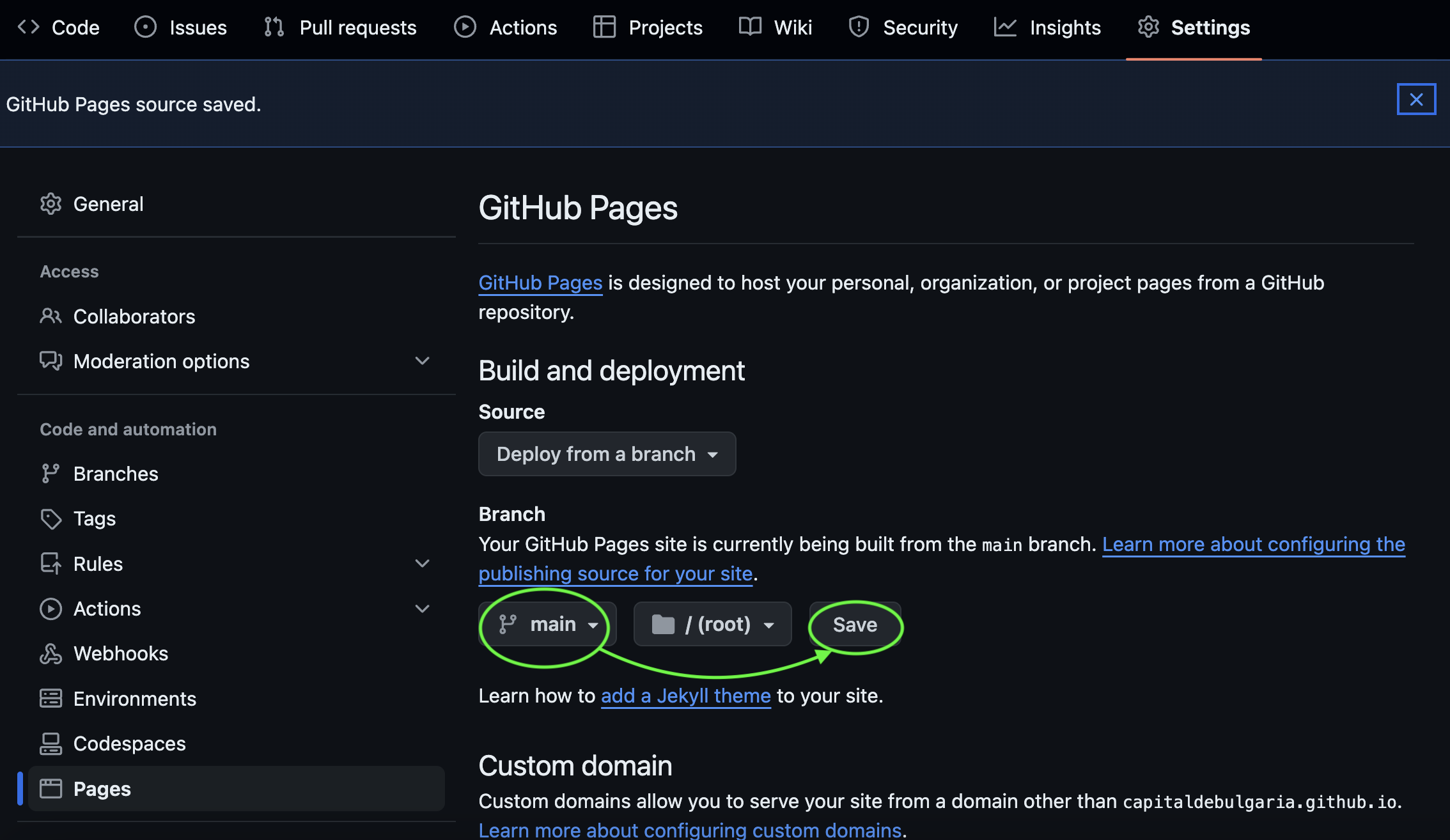Click the Issues circle-dot icon
The width and height of the screenshot is (1450, 840).
tap(145, 27)
